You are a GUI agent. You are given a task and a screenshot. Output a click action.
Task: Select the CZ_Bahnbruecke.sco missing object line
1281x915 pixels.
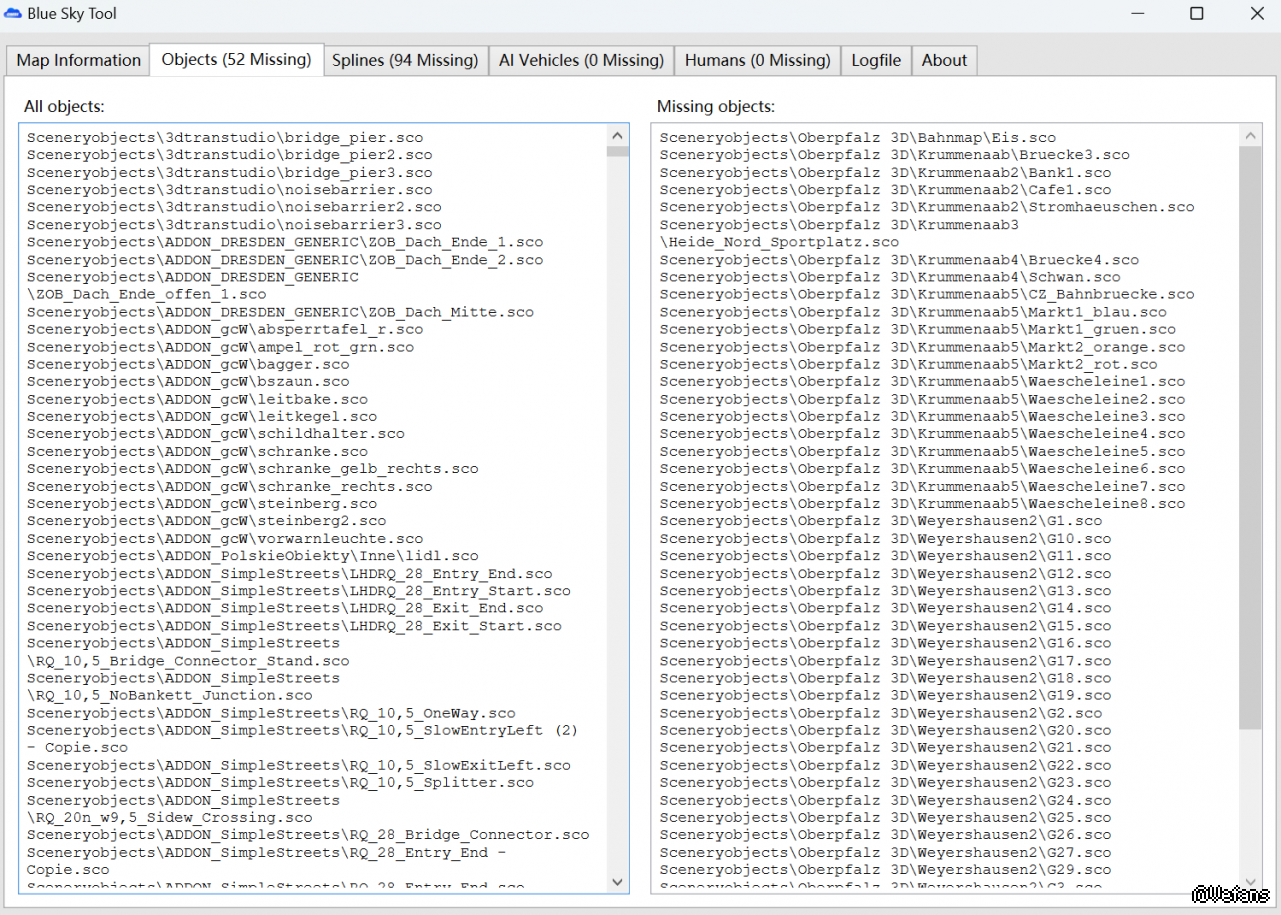(926, 295)
